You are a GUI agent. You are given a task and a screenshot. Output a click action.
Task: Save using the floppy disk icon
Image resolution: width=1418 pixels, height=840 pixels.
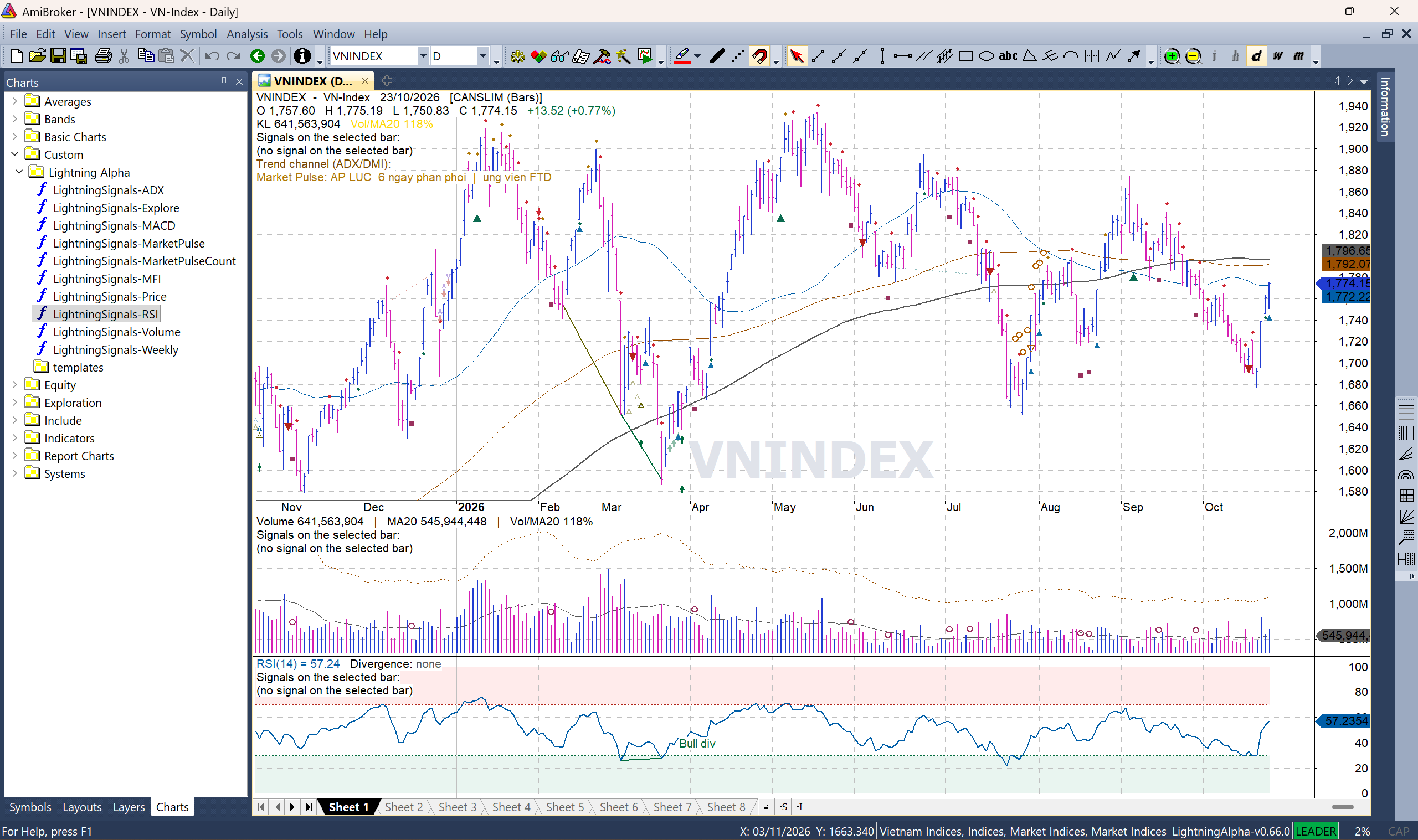coord(58,56)
